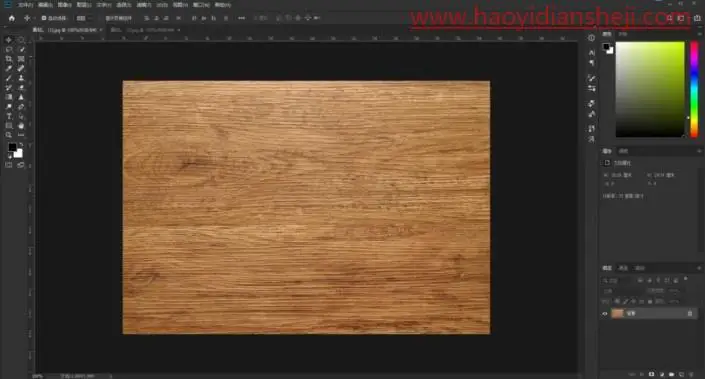Select the Blur tool
The width and height of the screenshot is (705, 379).
point(21,97)
